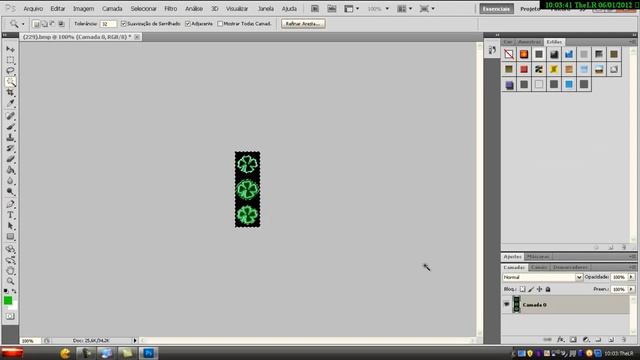Click the Essenciais workspace button

[496, 9]
